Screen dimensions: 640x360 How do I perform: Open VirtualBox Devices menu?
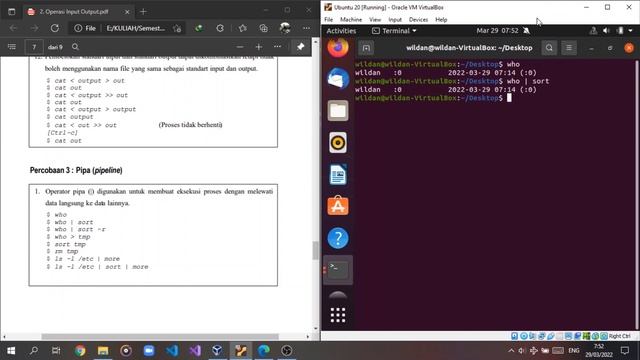[x=418, y=20]
